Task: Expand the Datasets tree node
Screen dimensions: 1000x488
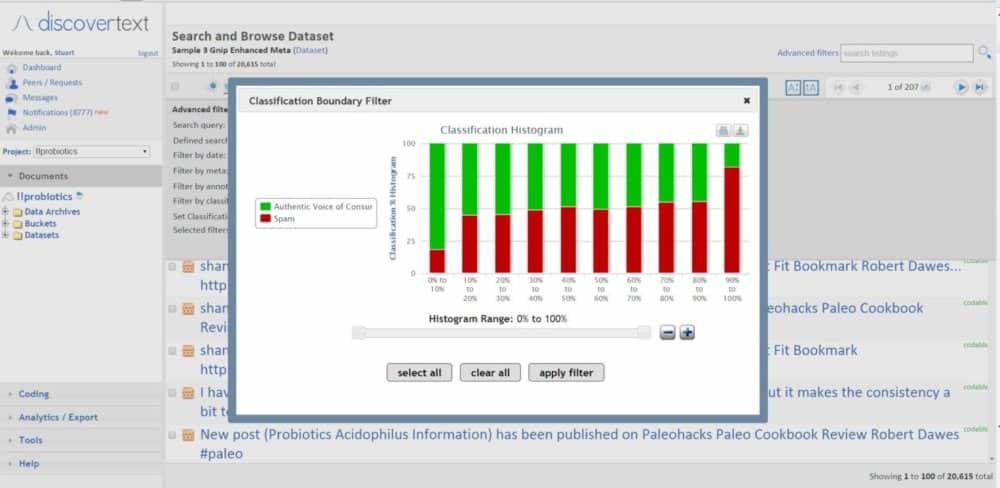Action: [6, 236]
